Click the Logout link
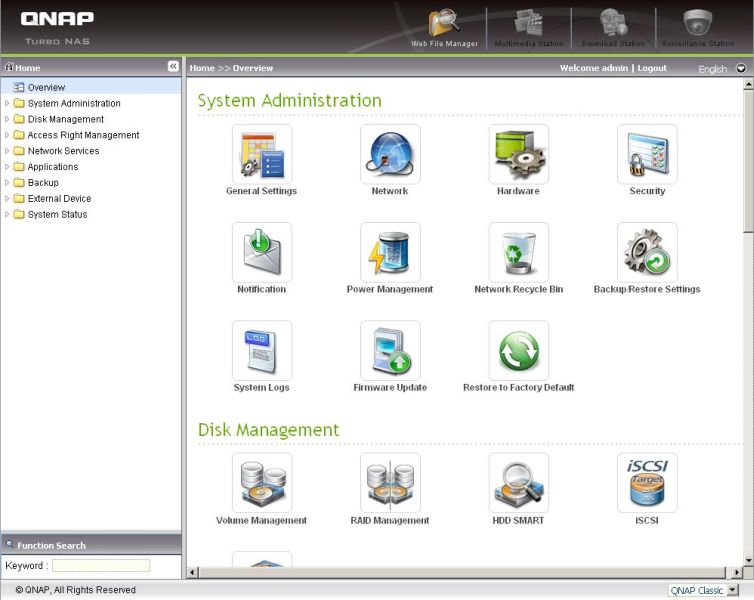 pos(652,68)
